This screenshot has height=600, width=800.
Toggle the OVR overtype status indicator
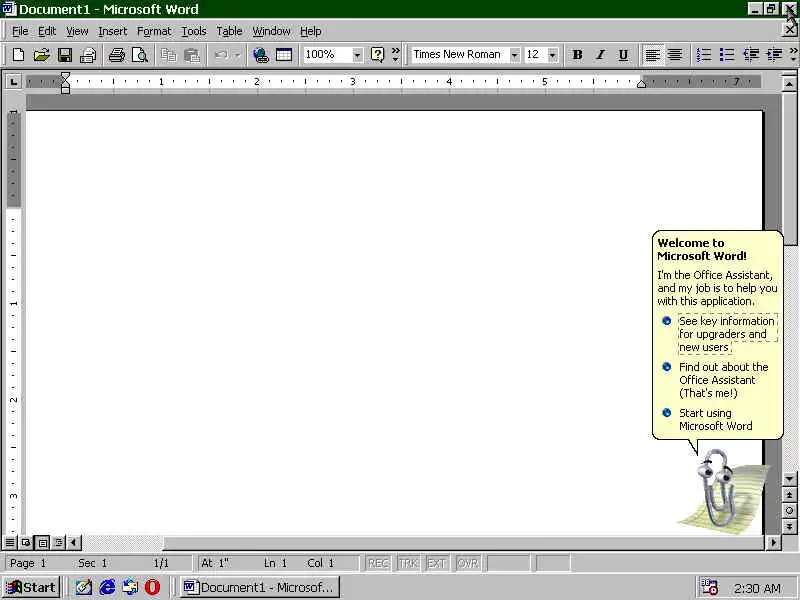[468, 563]
